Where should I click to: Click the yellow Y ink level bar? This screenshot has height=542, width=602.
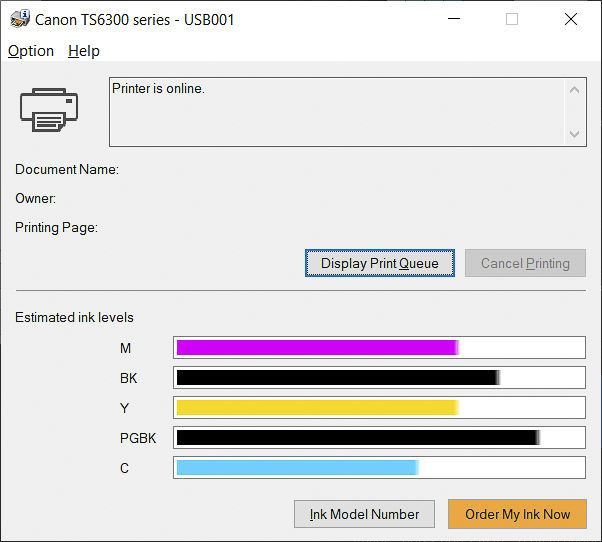tap(379, 407)
